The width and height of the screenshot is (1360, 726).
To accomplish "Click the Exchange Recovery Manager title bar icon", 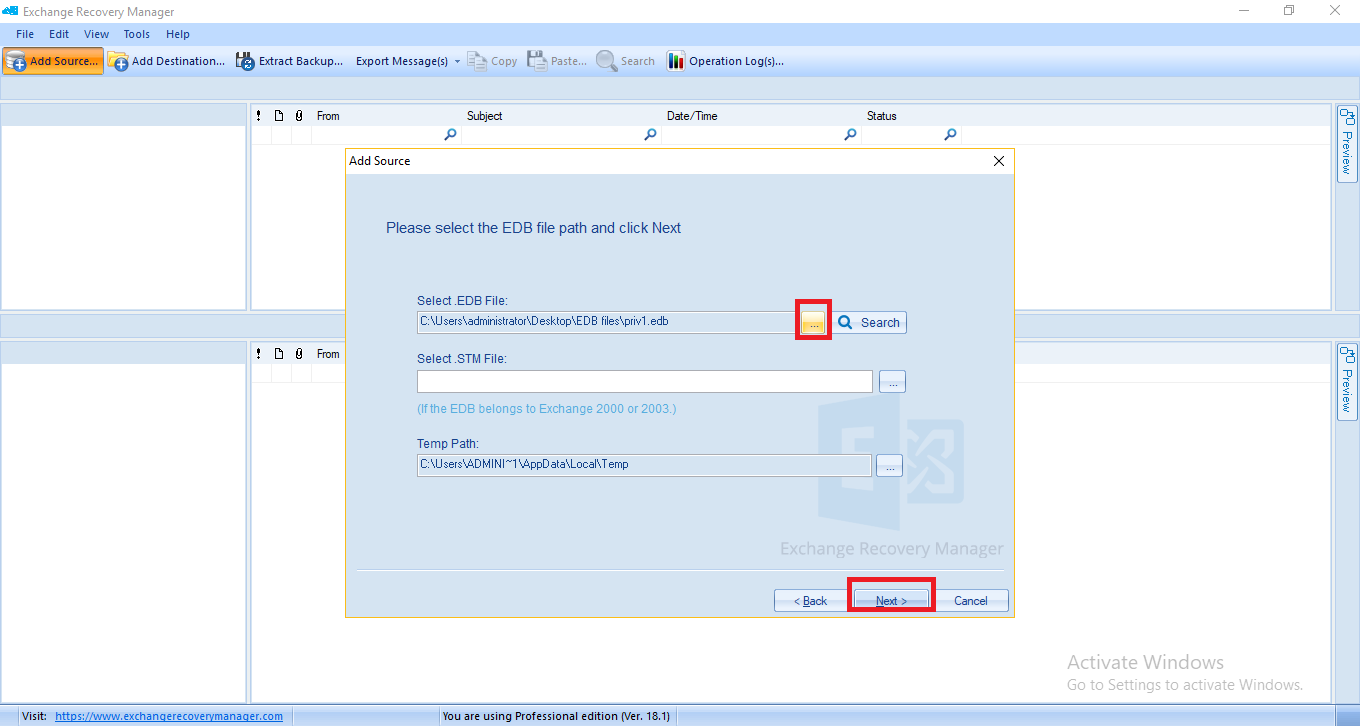I will tap(10, 11).
